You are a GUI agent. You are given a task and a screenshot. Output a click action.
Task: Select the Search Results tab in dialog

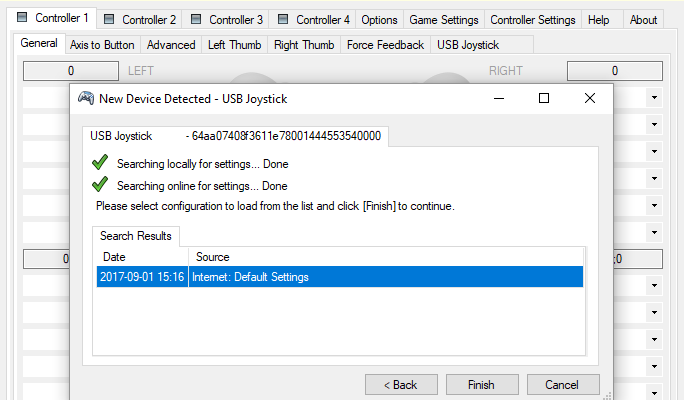pyautogui.click(x=136, y=236)
